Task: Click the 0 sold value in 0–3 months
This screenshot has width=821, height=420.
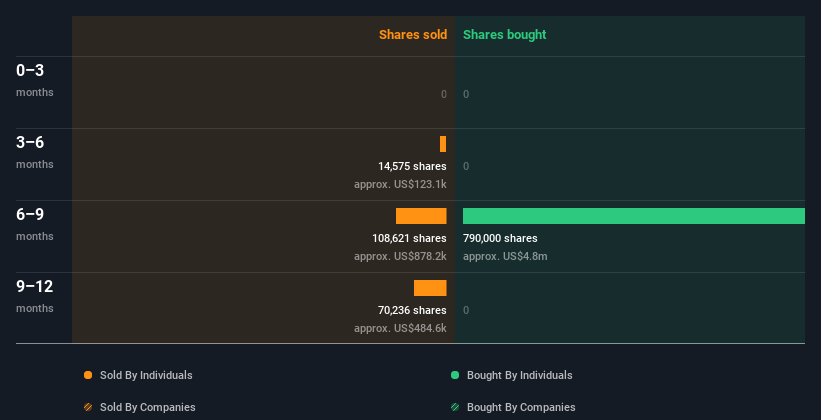Action: 444,94
